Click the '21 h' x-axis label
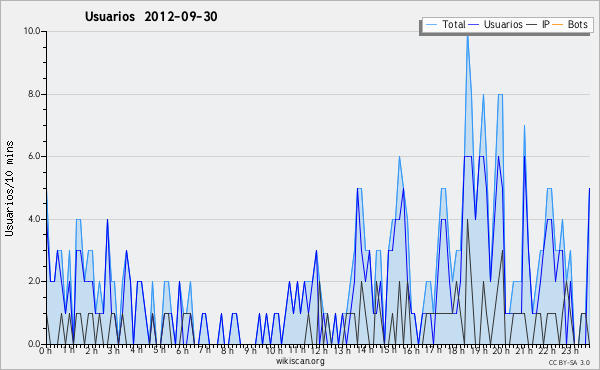Image resolution: width=600 pixels, height=370 pixels. pos(524,351)
